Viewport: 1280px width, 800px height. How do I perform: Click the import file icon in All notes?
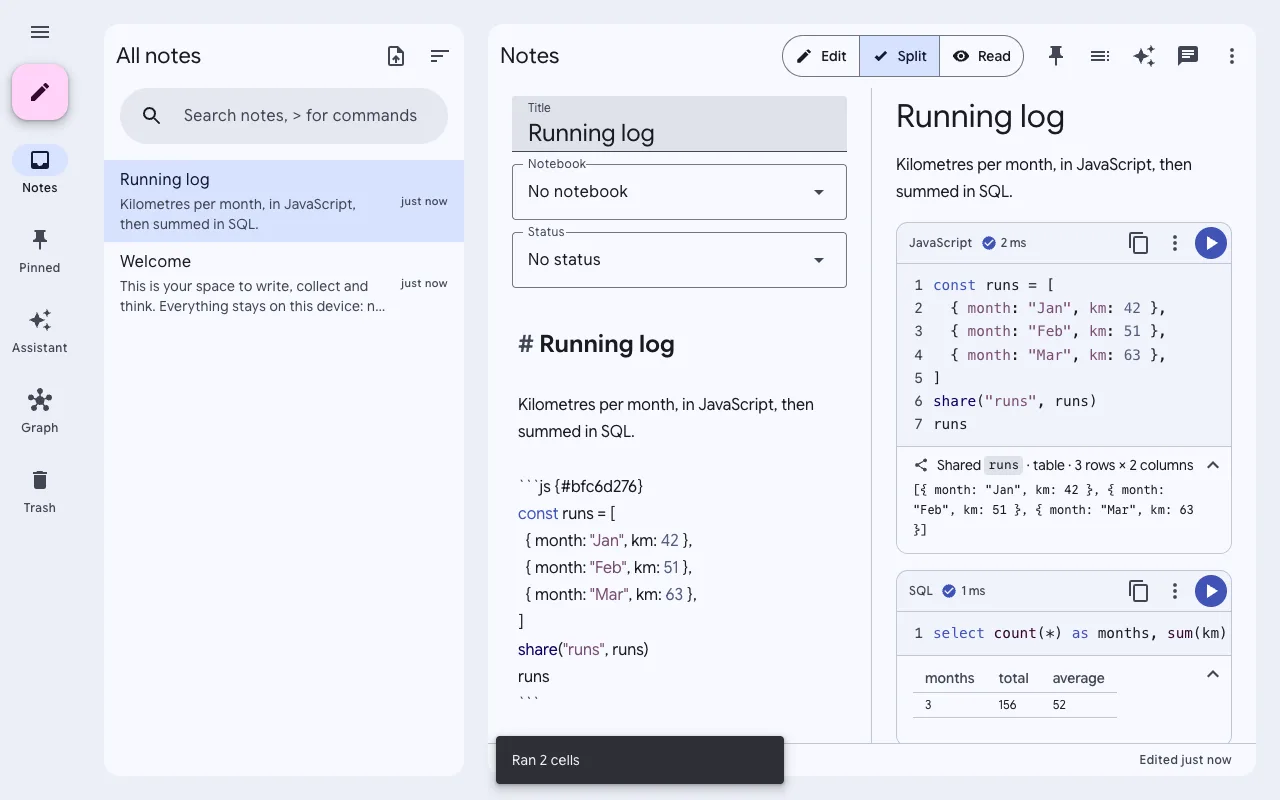pos(396,56)
